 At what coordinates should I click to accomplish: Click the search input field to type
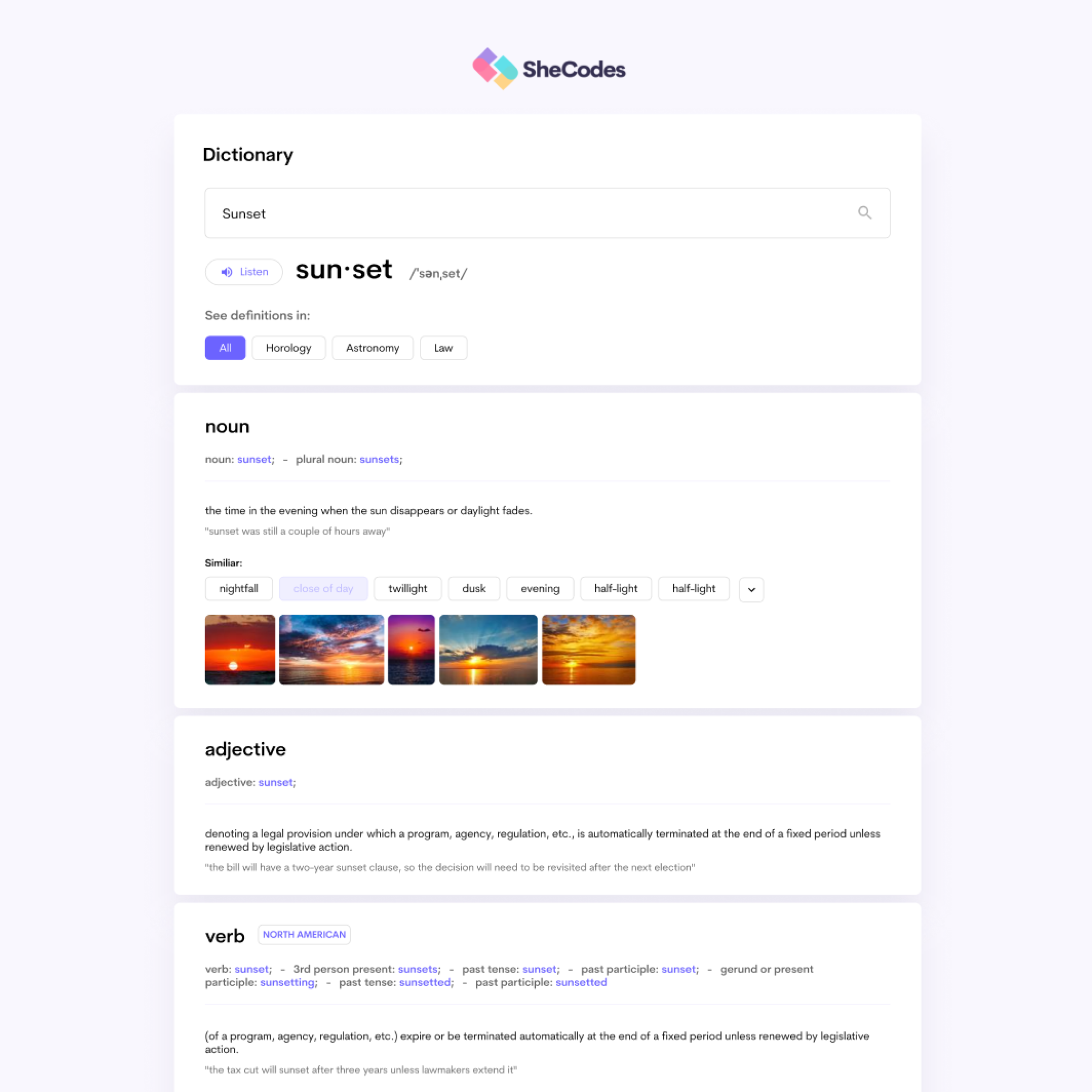pyautogui.click(x=546, y=213)
